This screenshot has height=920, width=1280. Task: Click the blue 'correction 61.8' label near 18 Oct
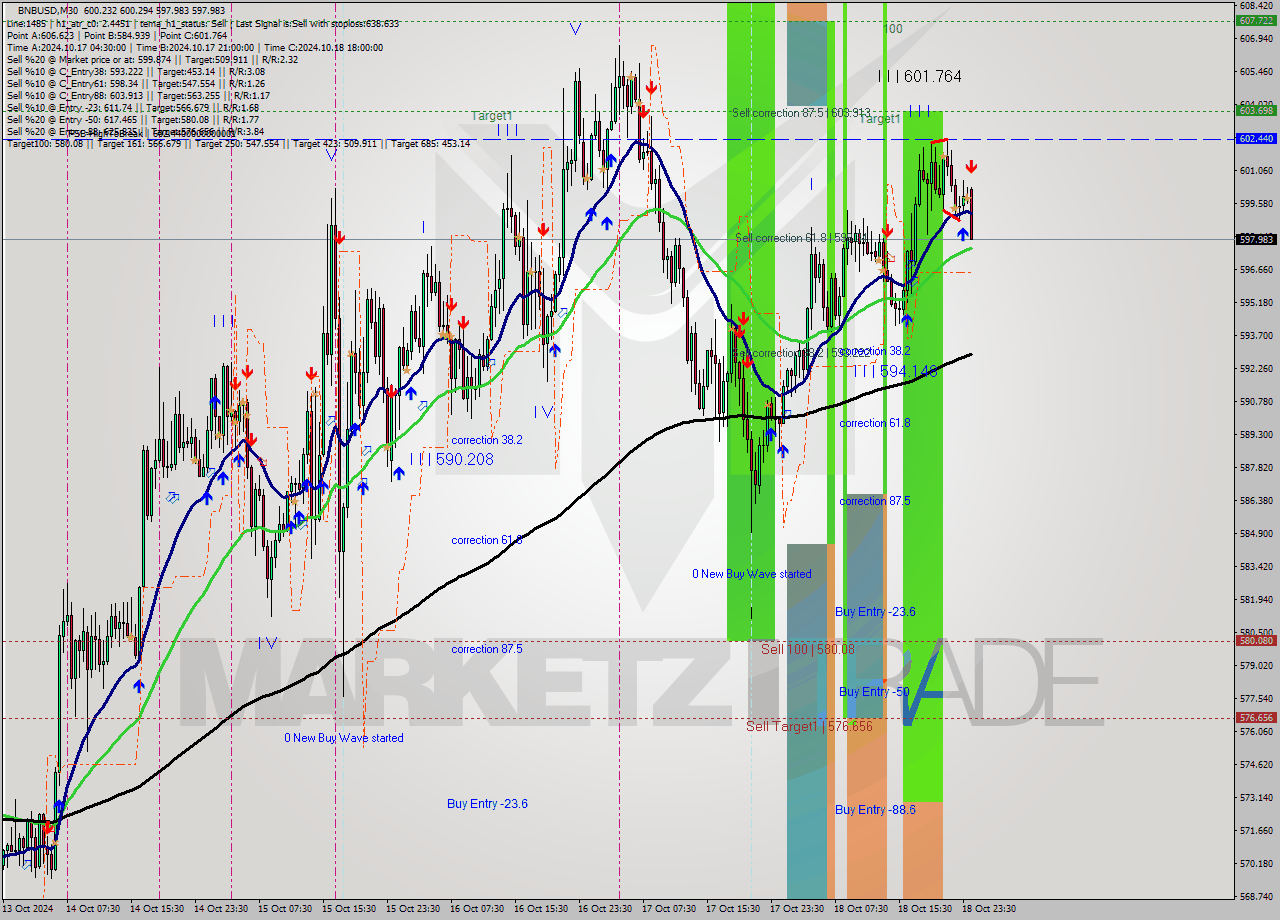click(875, 423)
